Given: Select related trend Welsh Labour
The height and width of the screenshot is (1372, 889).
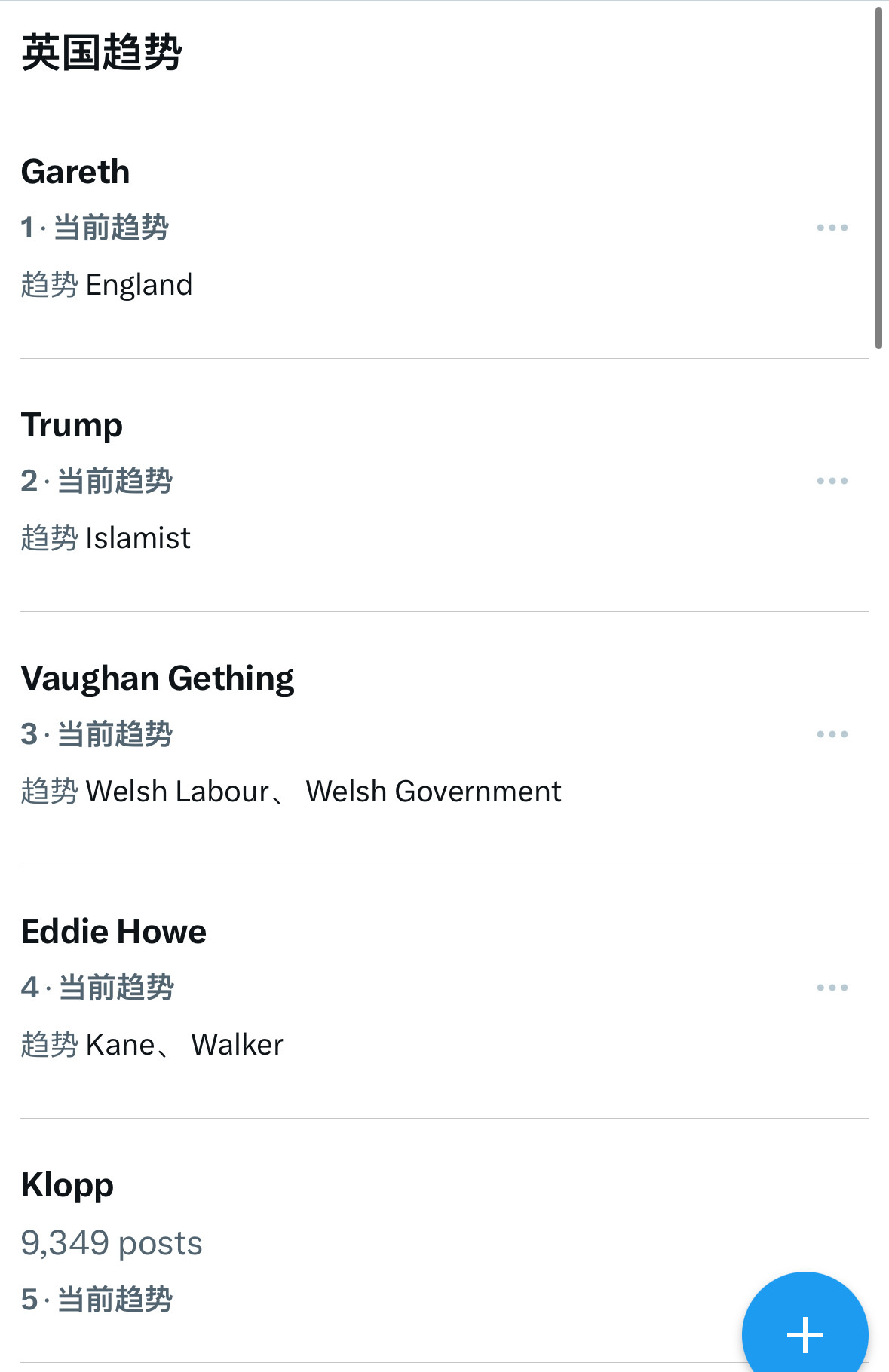Looking at the screenshot, I should pyautogui.click(x=178, y=792).
